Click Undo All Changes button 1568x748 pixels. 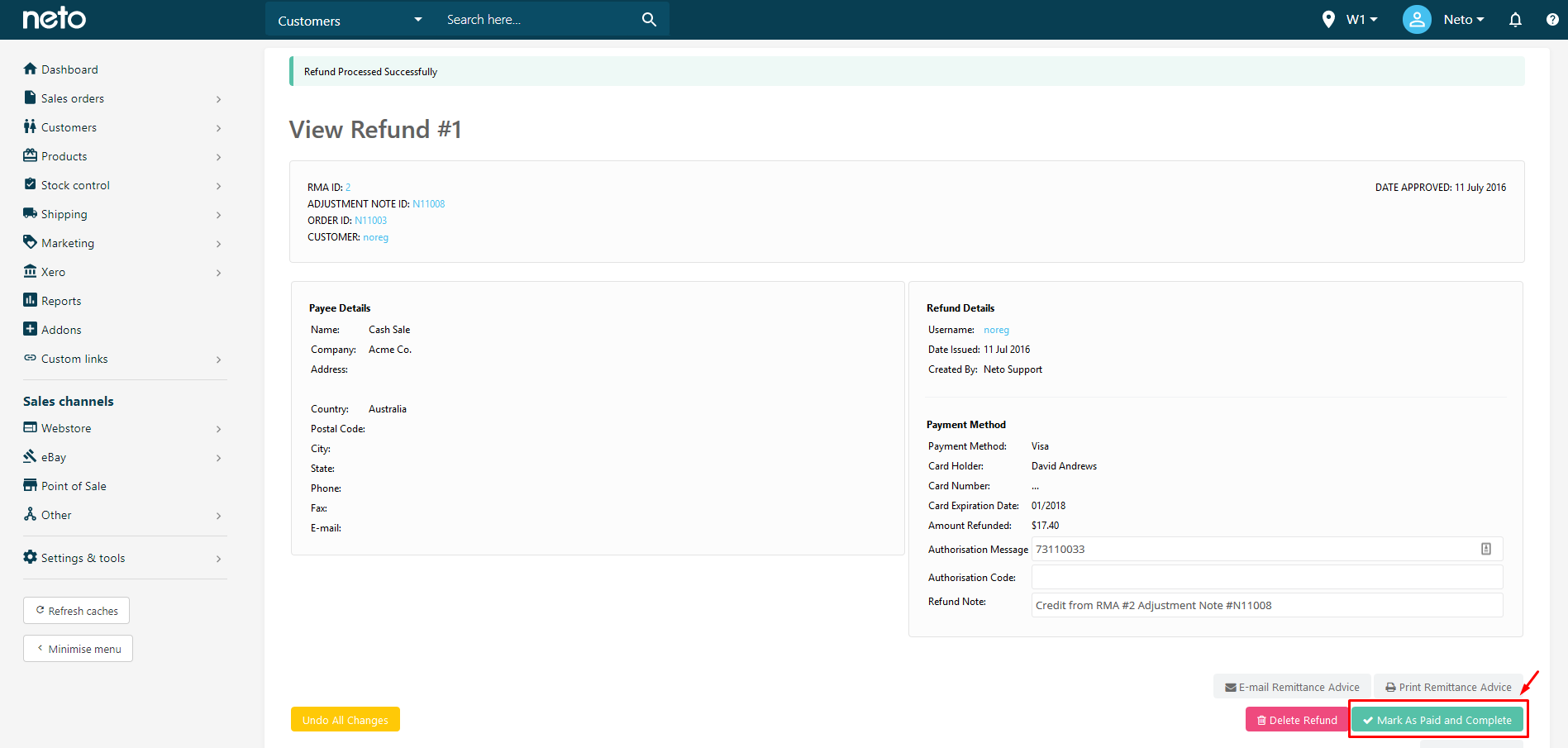point(346,719)
